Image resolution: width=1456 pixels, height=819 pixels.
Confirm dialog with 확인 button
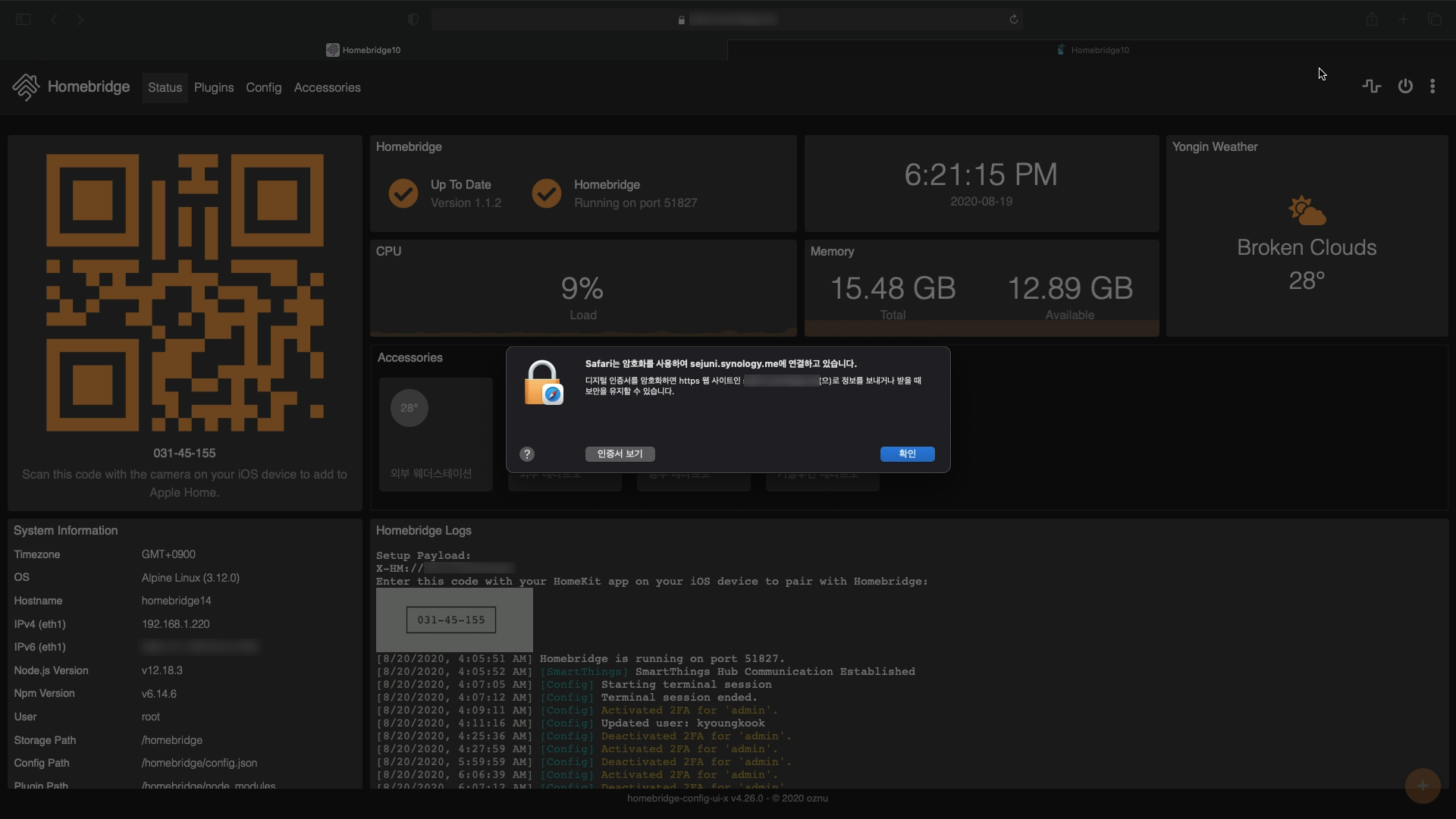[x=907, y=454]
